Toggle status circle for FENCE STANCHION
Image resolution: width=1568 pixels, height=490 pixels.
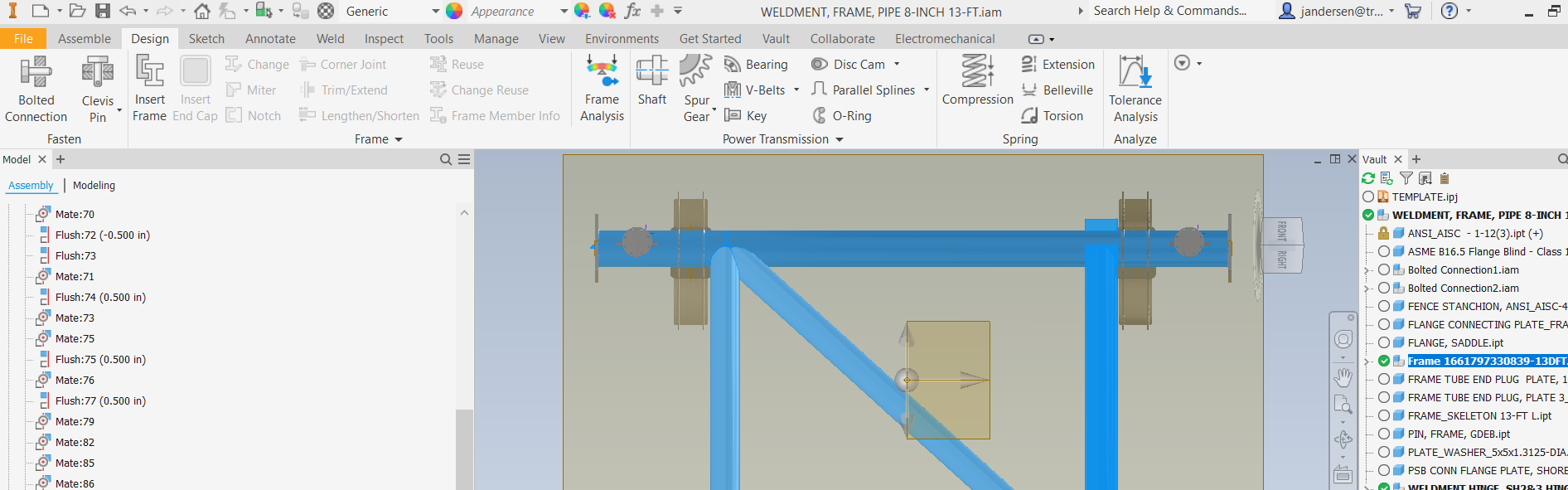click(1384, 306)
